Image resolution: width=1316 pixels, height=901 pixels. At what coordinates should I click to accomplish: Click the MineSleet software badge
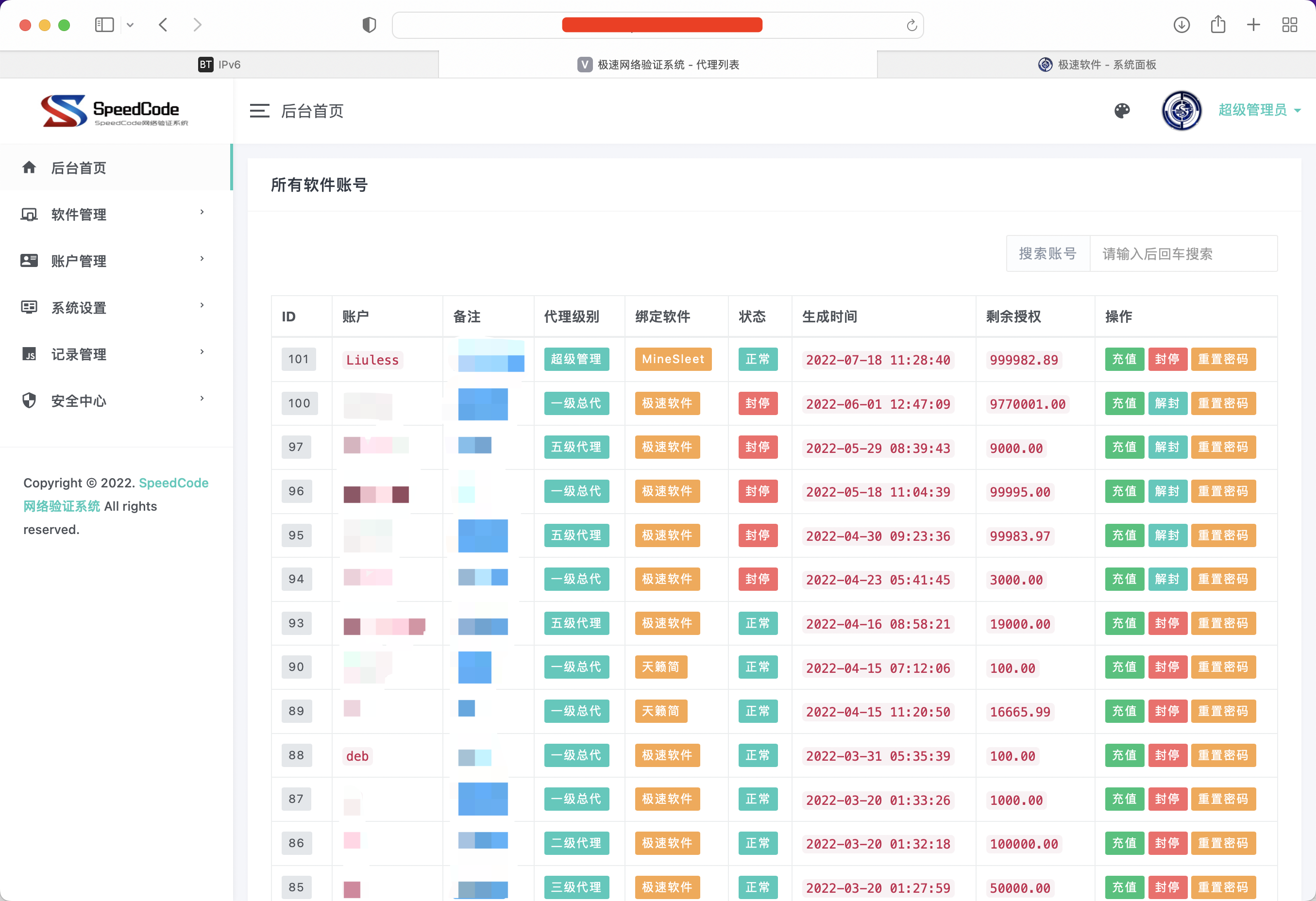673,359
